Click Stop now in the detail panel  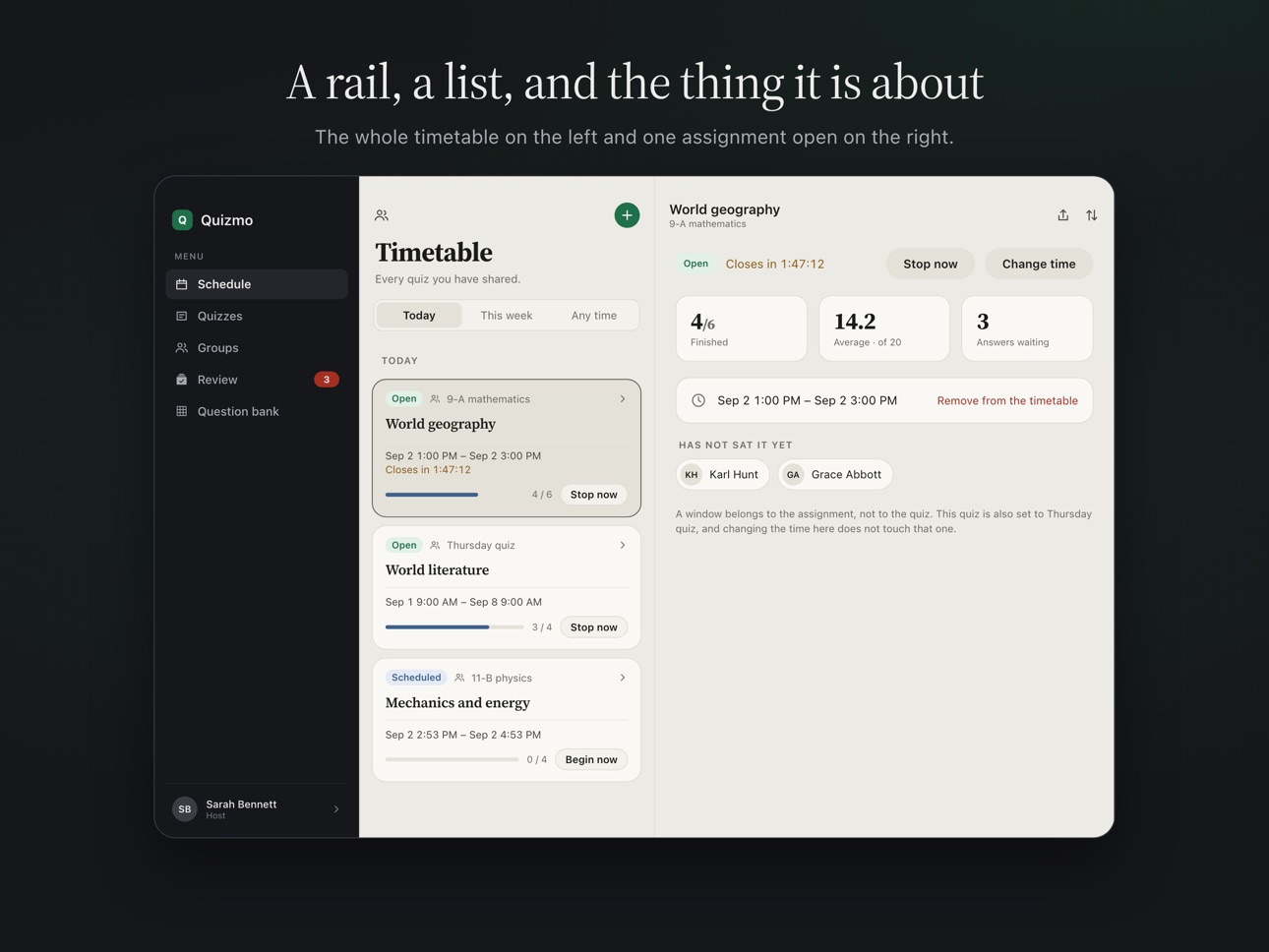(x=931, y=264)
